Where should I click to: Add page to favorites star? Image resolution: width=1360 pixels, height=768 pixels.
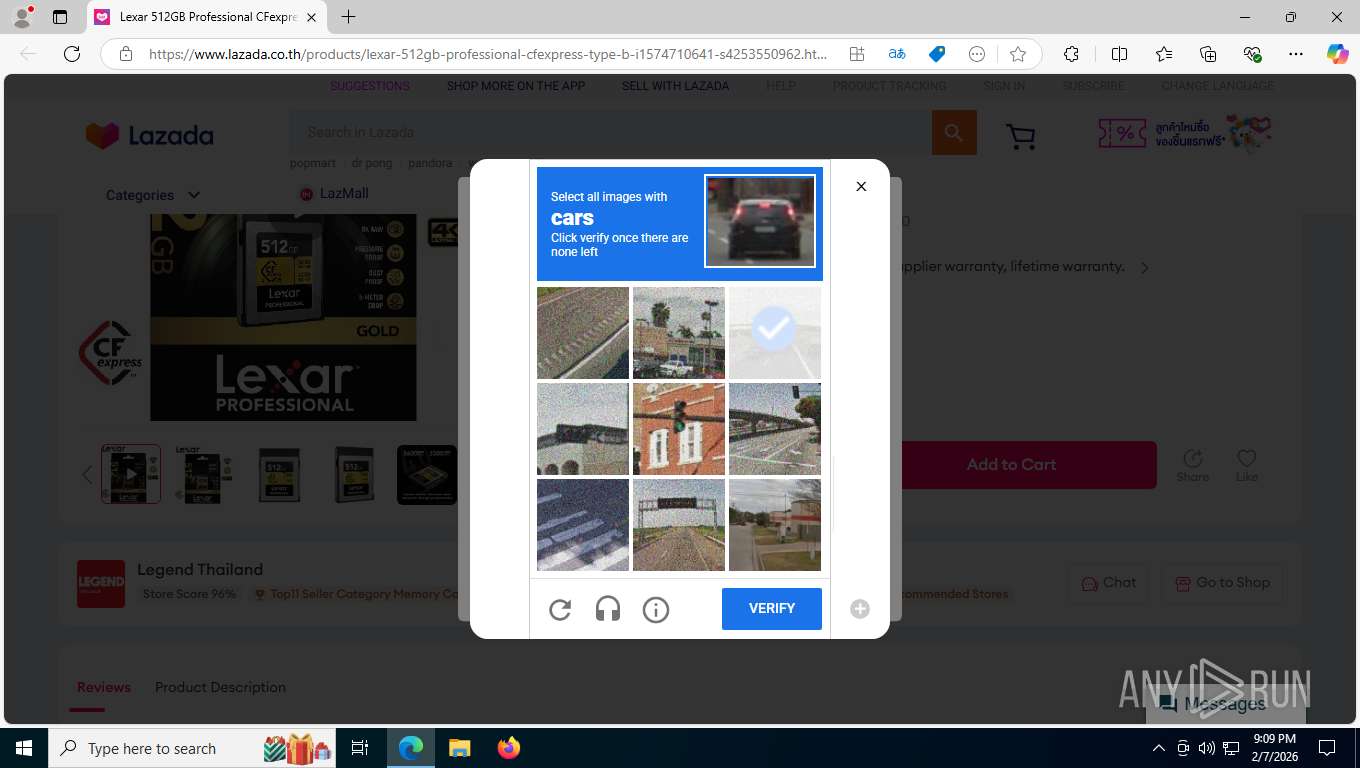(x=1018, y=54)
